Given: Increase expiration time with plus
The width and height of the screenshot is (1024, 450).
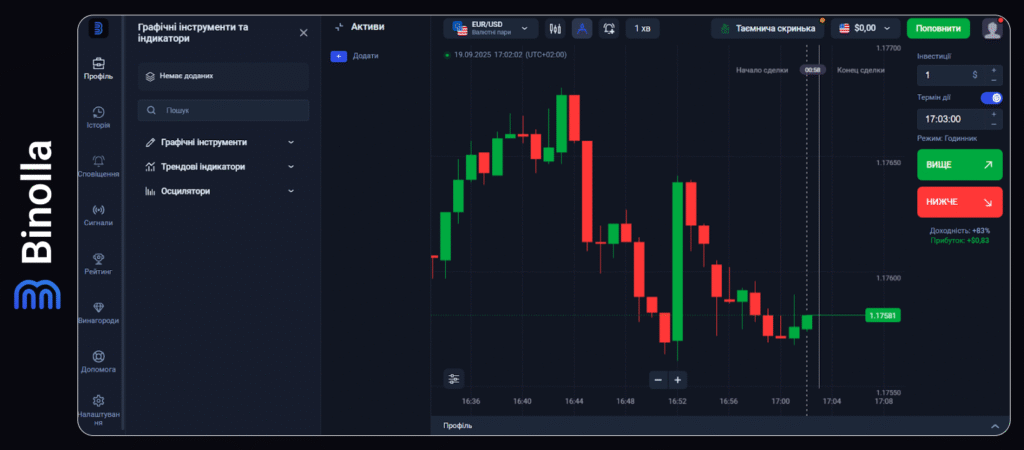Looking at the screenshot, I should pyautogui.click(x=993, y=114).
